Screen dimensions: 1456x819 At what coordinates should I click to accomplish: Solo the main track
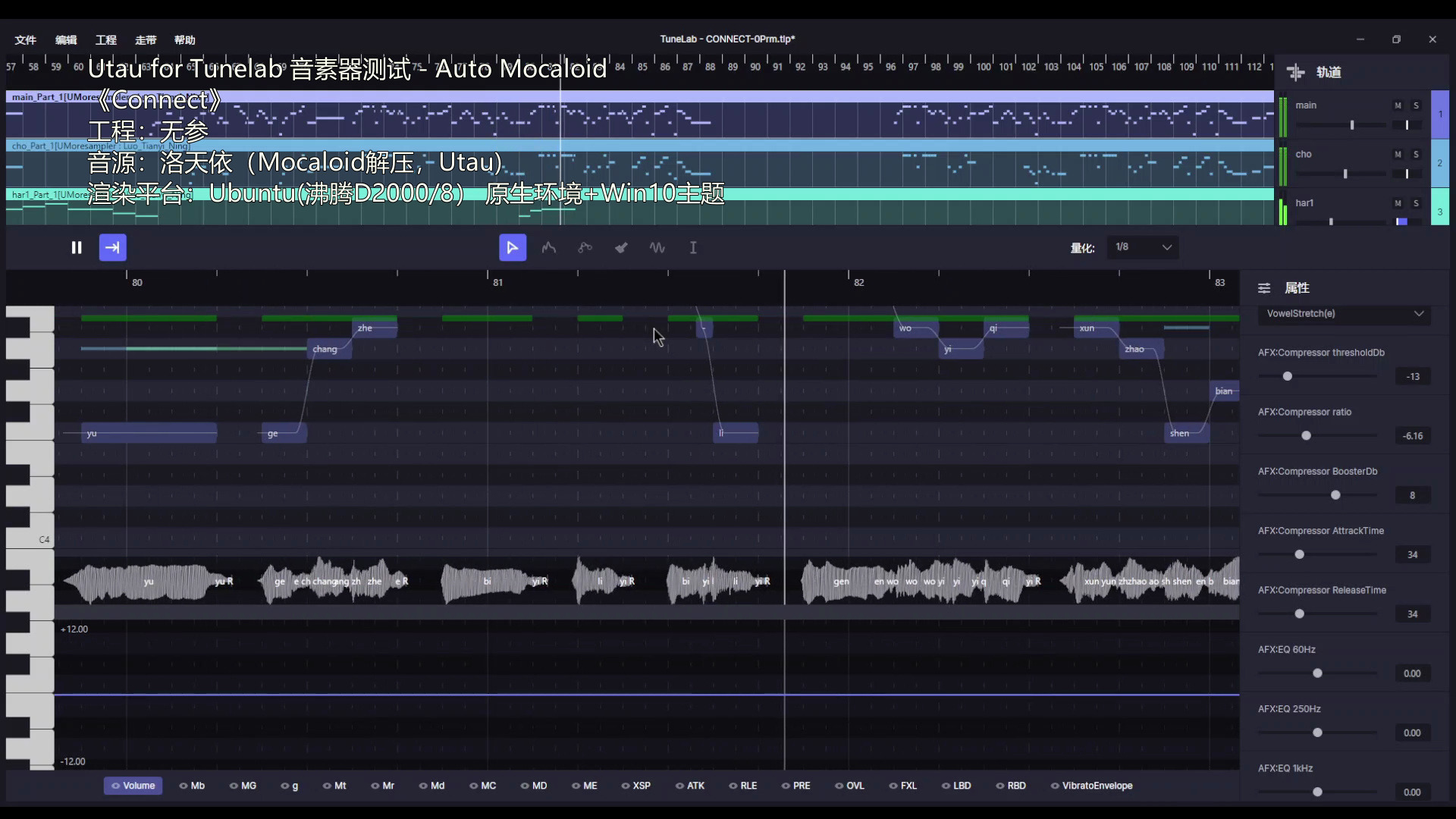(x=1416, y=105)
